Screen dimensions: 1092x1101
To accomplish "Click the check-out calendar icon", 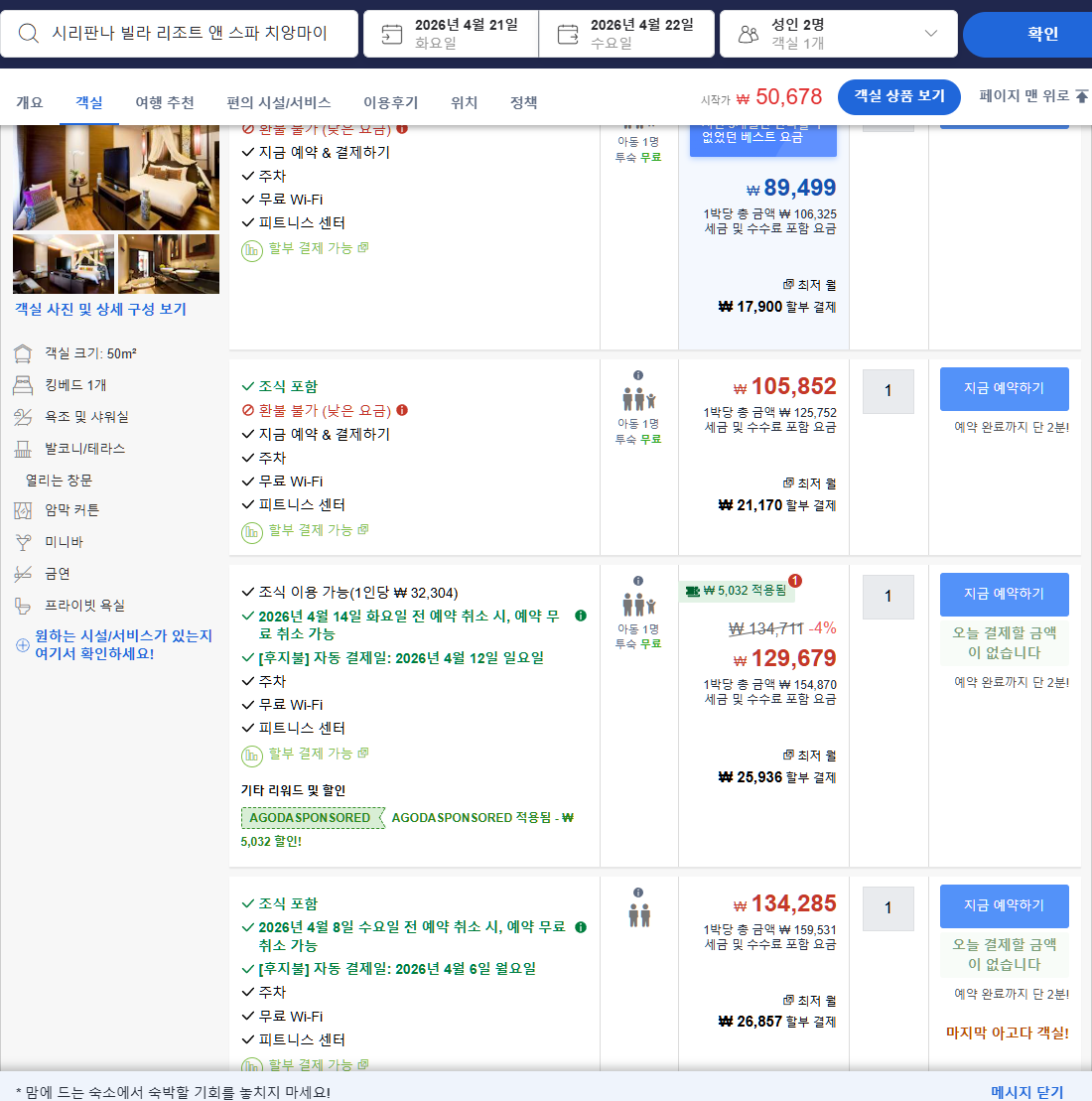I will (568, 34).
